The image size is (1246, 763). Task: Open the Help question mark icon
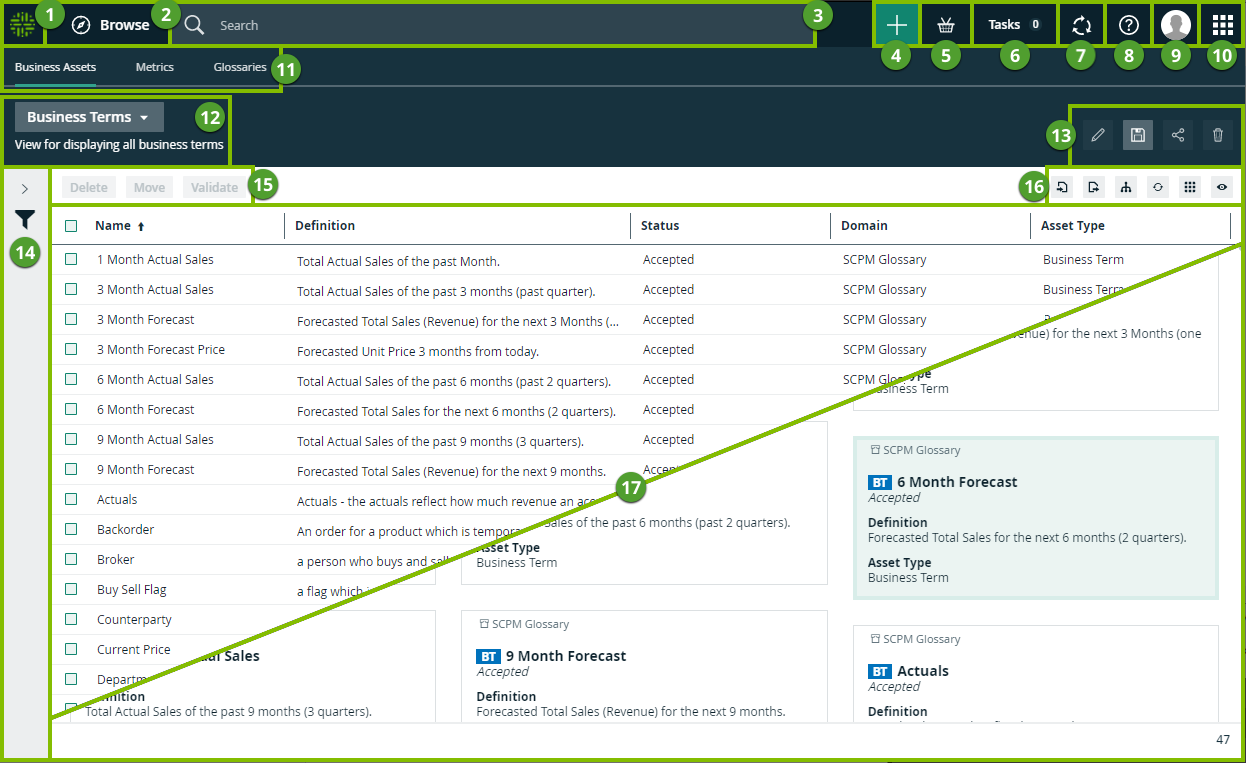1128,25
